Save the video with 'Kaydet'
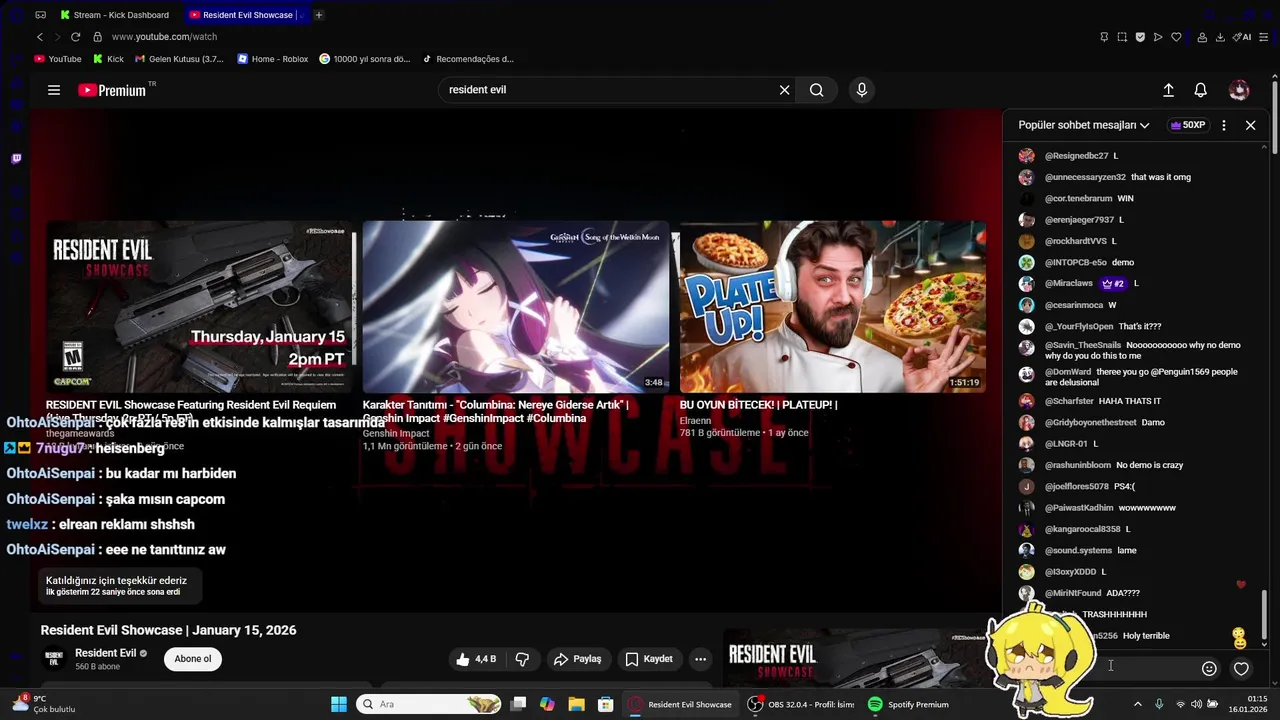 pos(649,659)
